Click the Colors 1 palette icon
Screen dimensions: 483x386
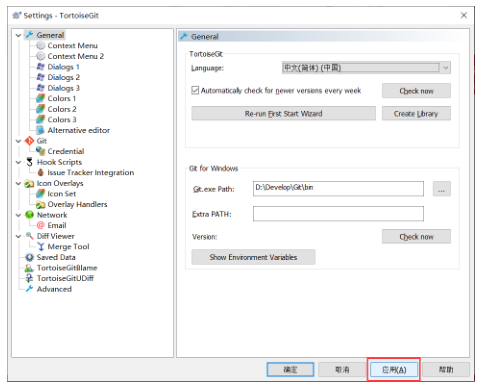[40, 98]
